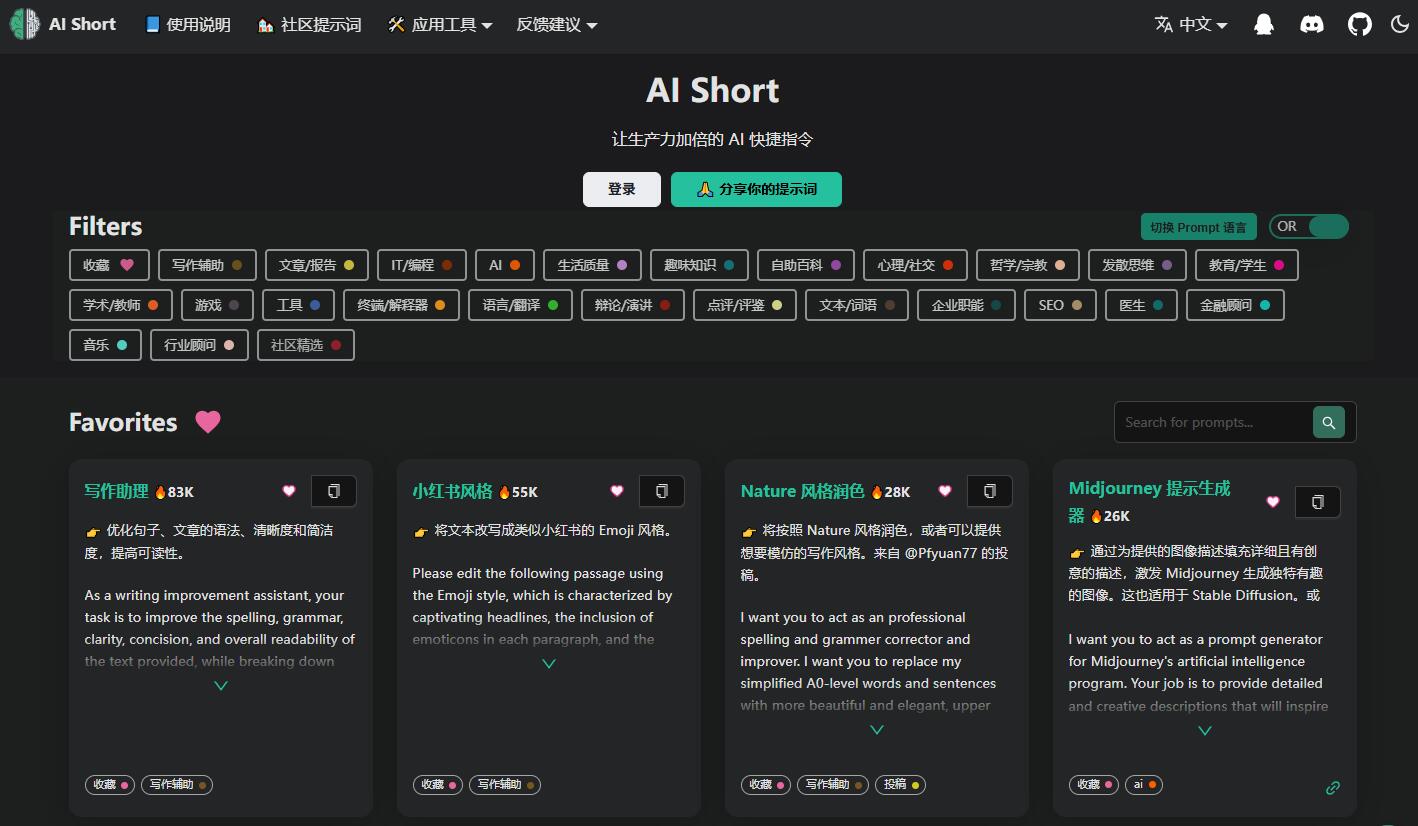Viewport: 1418px width, 826px height.
Task: Open the 中文 language dropdown
Action: [1191, 24]
